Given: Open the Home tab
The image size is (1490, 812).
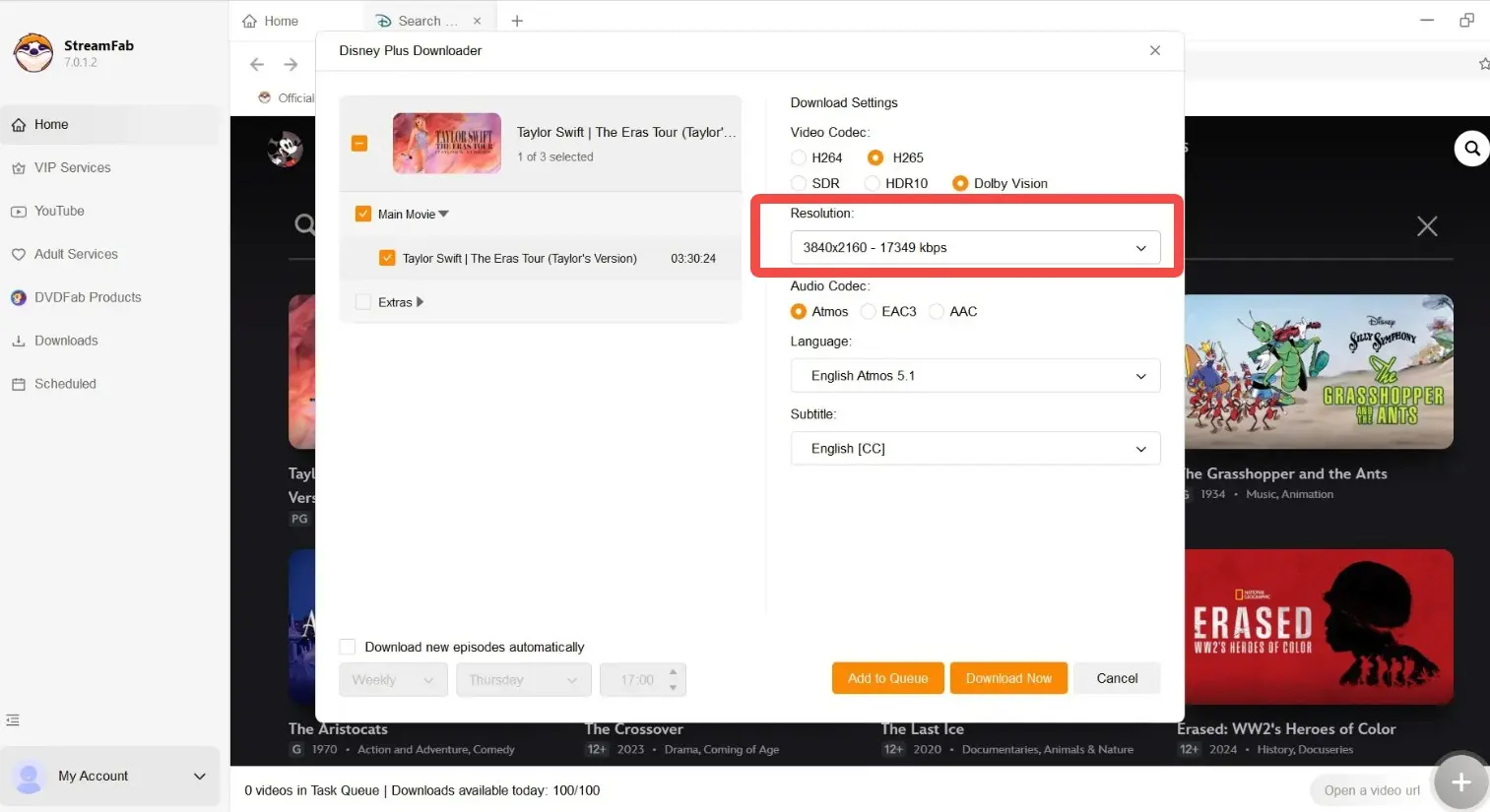Looking at the screenshot, I should (271, 21).
